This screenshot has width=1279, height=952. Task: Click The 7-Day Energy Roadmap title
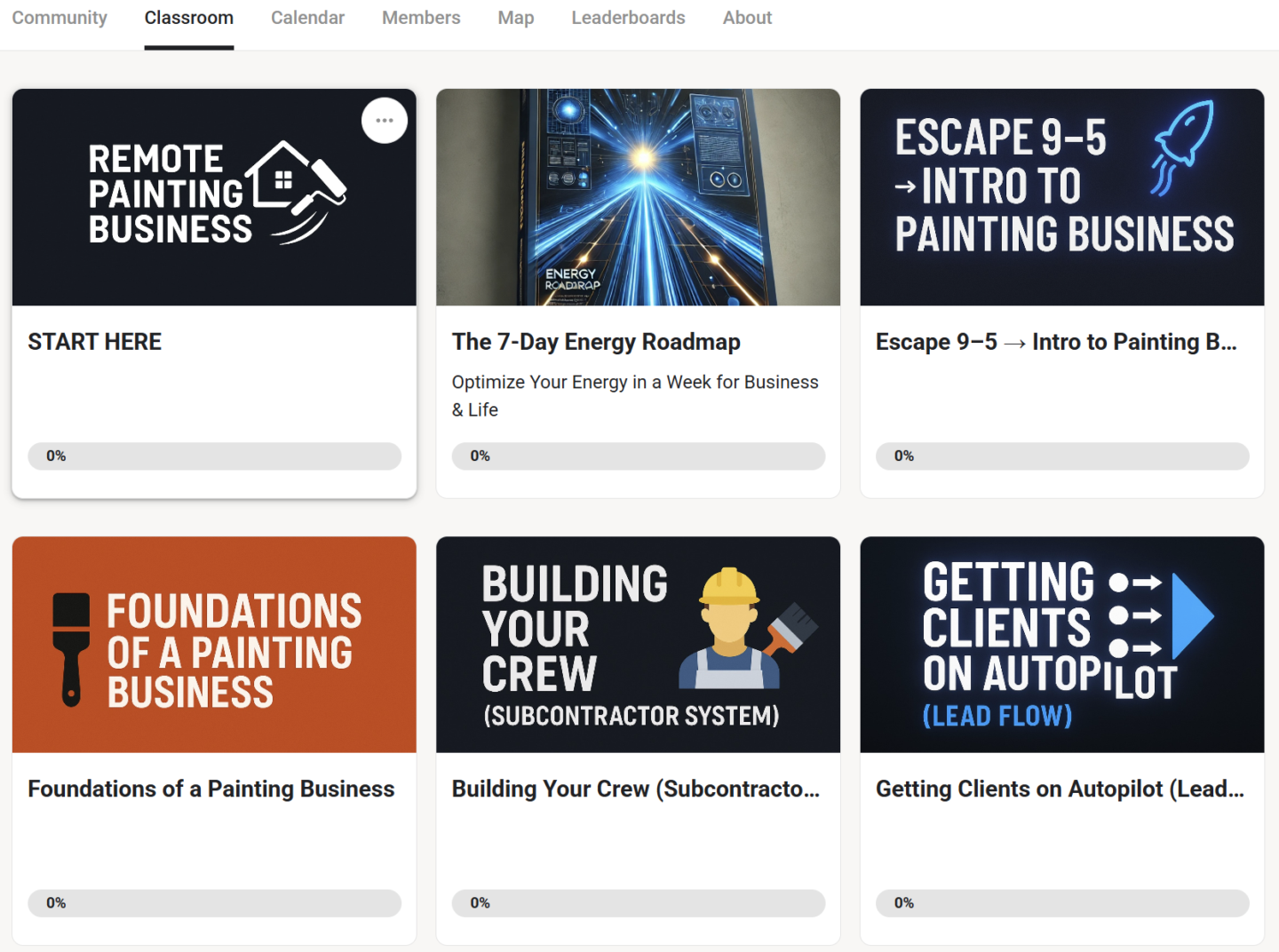596,342
